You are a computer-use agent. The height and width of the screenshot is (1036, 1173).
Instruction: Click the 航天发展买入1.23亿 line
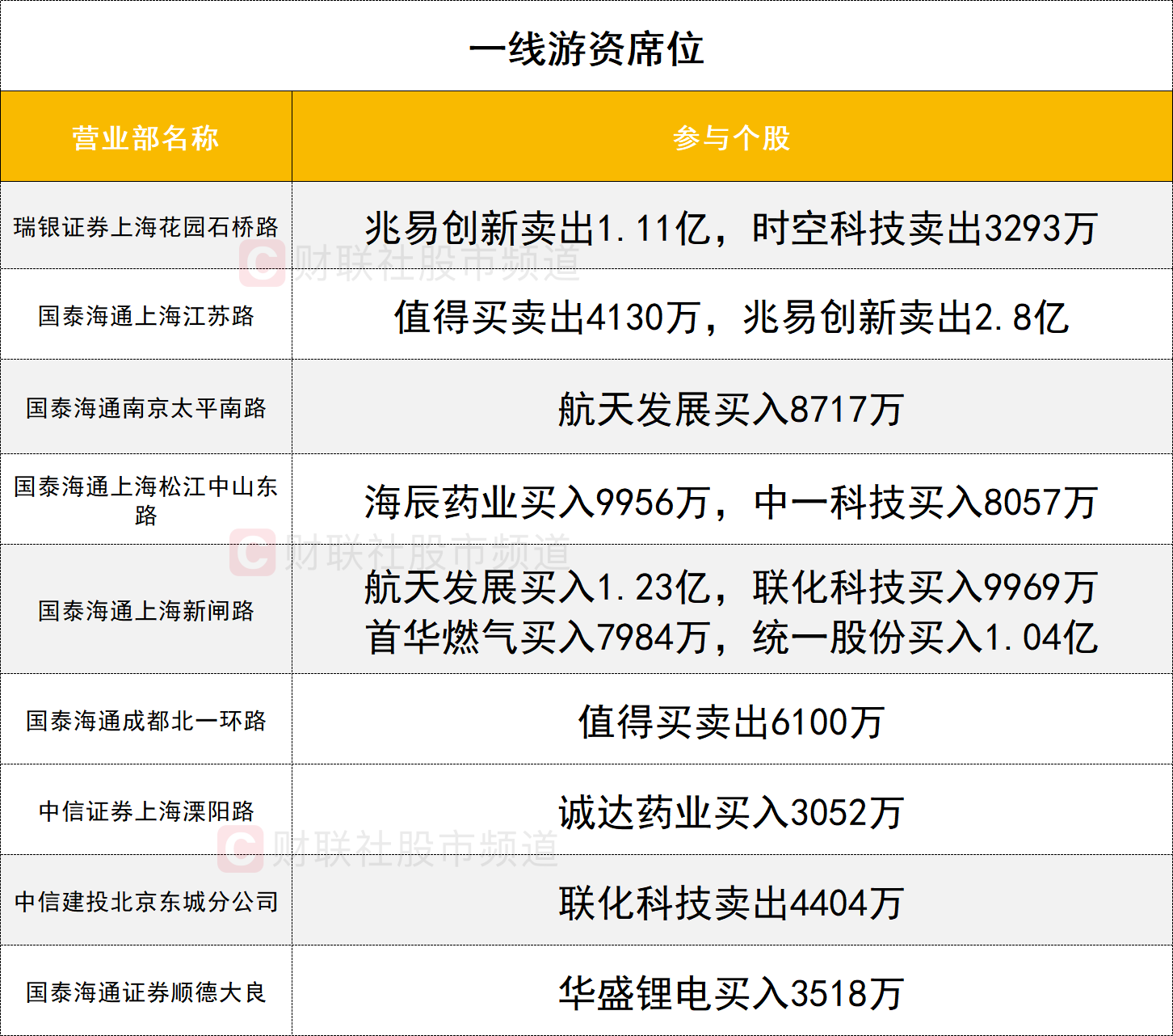coord(732,587)
